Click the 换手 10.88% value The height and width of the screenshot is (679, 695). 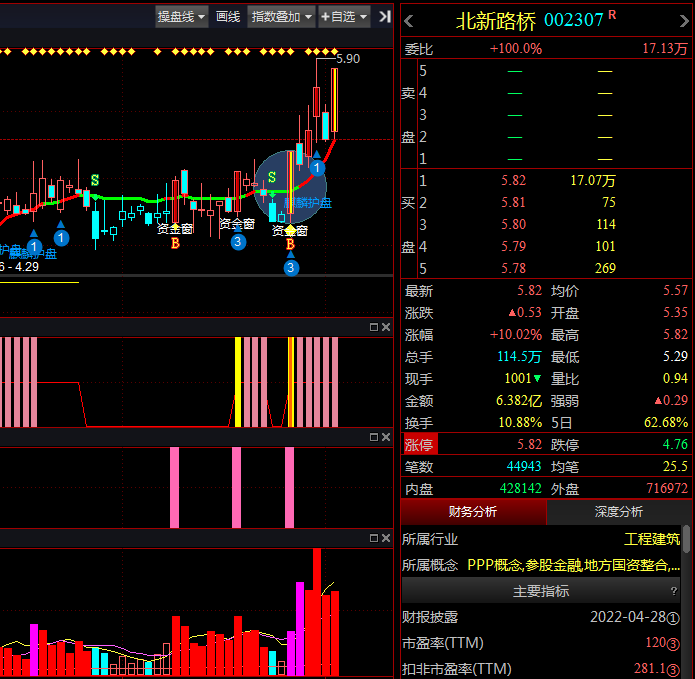pos(520,422)
